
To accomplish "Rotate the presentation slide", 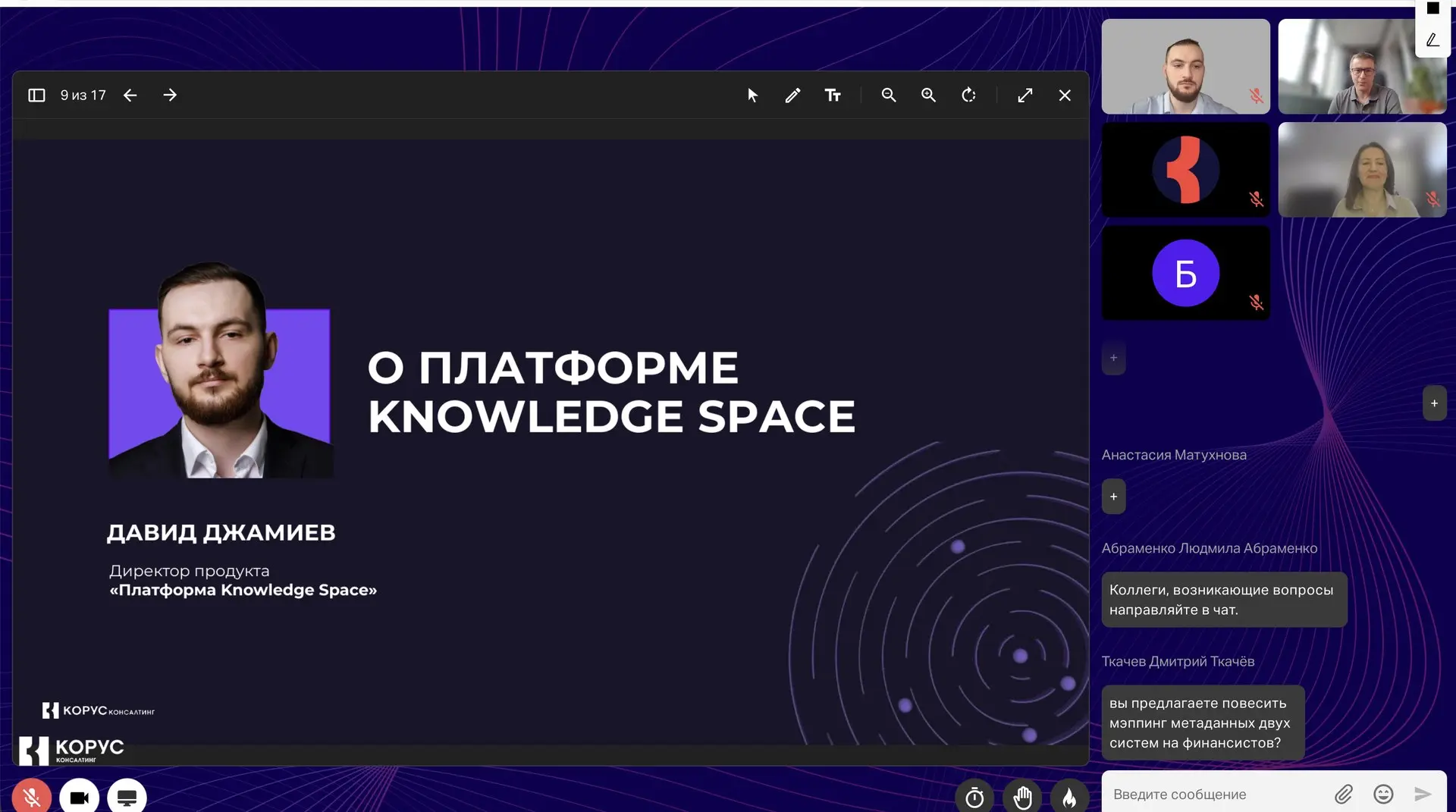I will pyautogui.click(x=968, y=95).
